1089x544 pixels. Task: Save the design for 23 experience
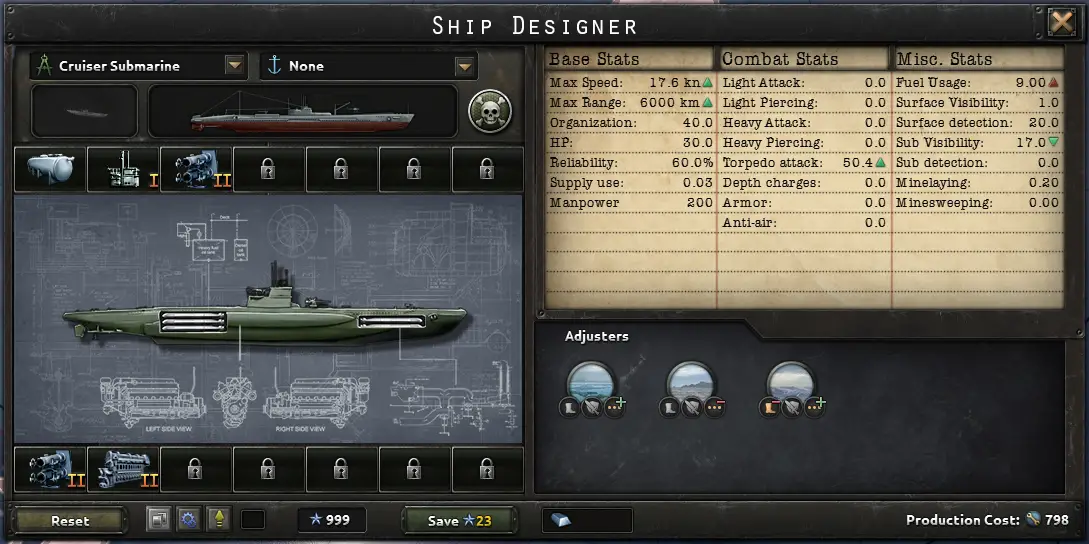tap(460, 520)
